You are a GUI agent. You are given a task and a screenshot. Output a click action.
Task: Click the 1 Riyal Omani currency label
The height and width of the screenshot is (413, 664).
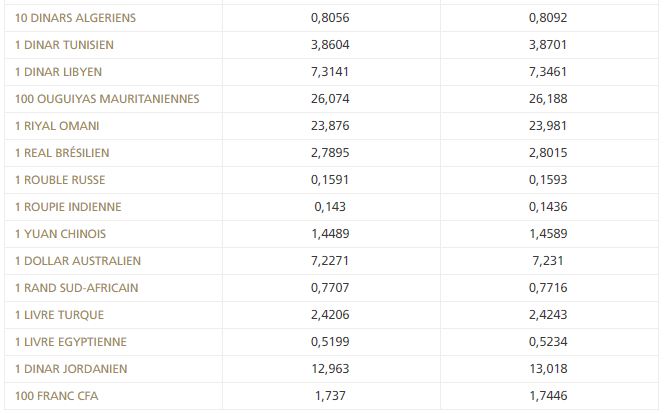57,126
